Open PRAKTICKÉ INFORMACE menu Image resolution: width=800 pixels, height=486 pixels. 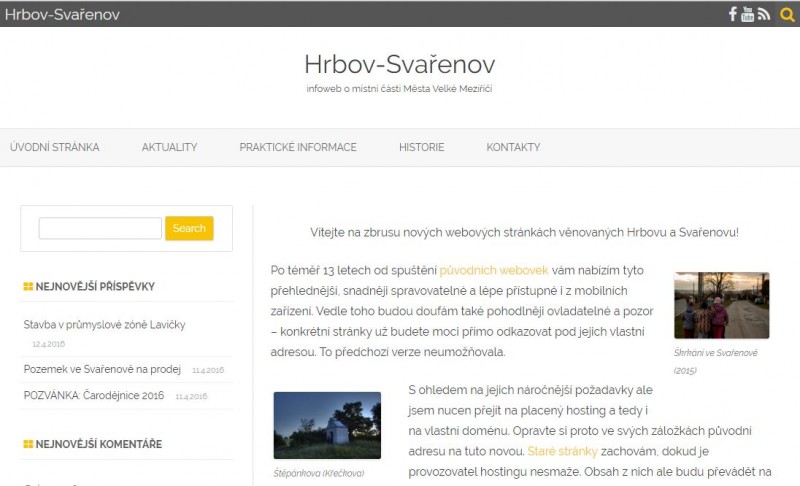[x=298, y=147]
